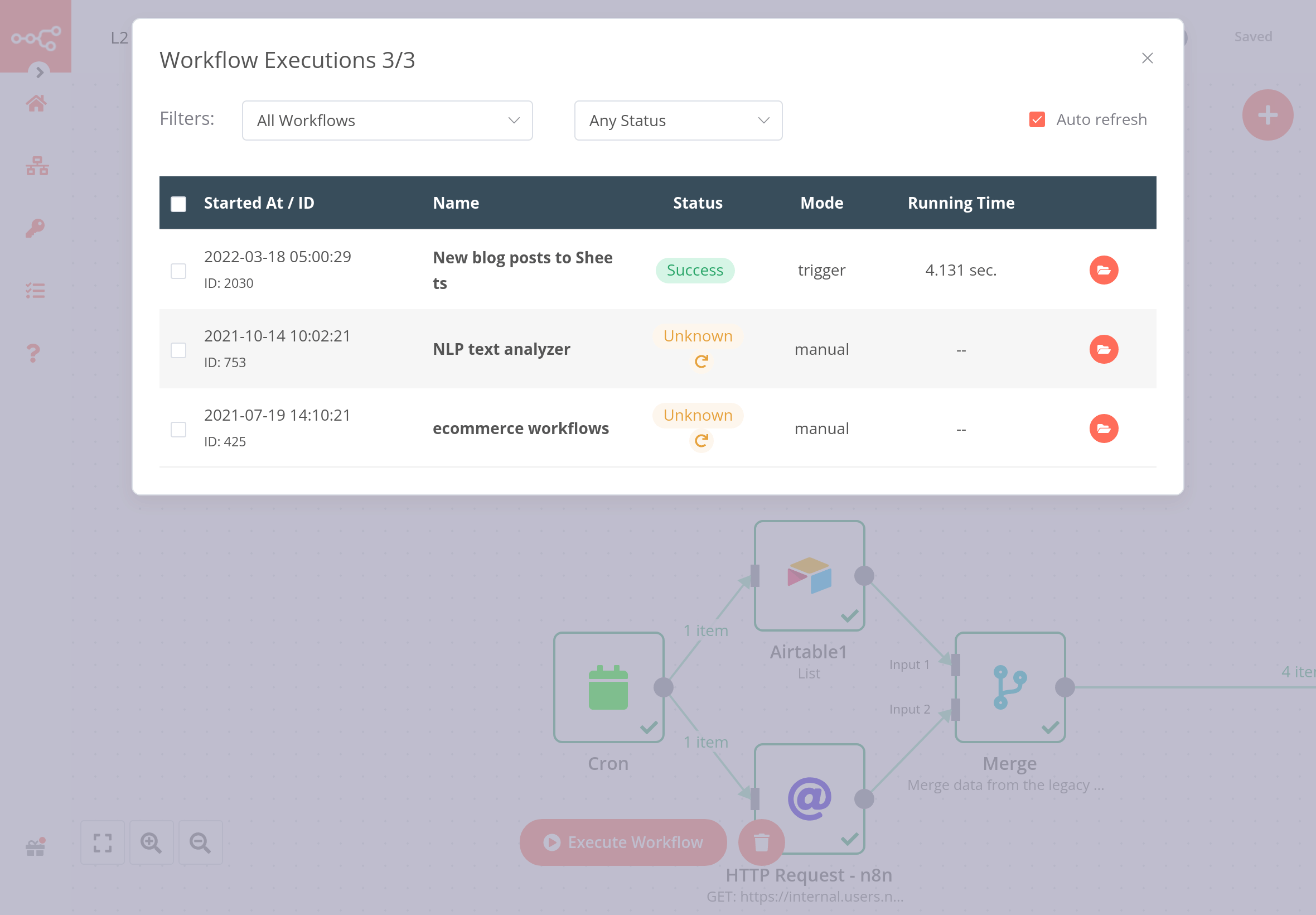Click the Started At / ID column header
This screenshot has width=1316, height=915.
259,203
